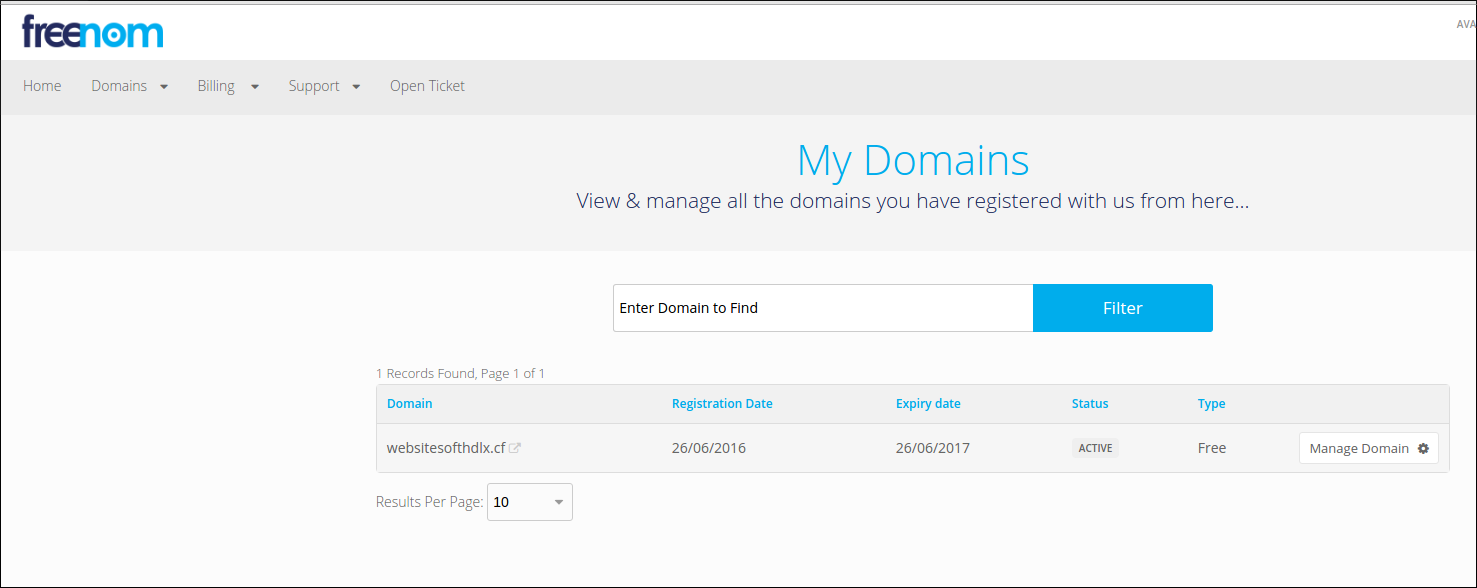
Task: Click the Free type cell
Action: pos(1212,448)
